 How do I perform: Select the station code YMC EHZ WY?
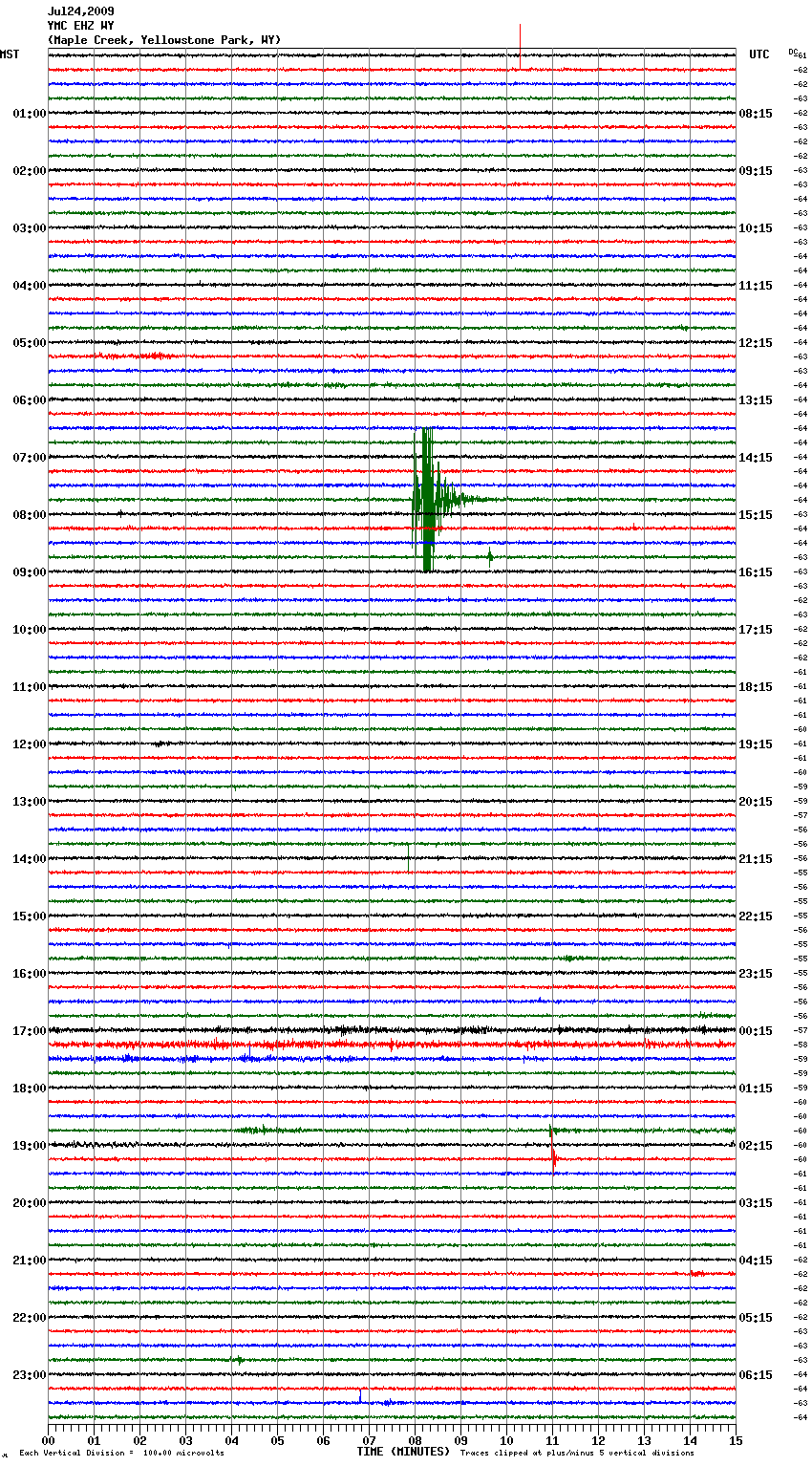point(81,26)
